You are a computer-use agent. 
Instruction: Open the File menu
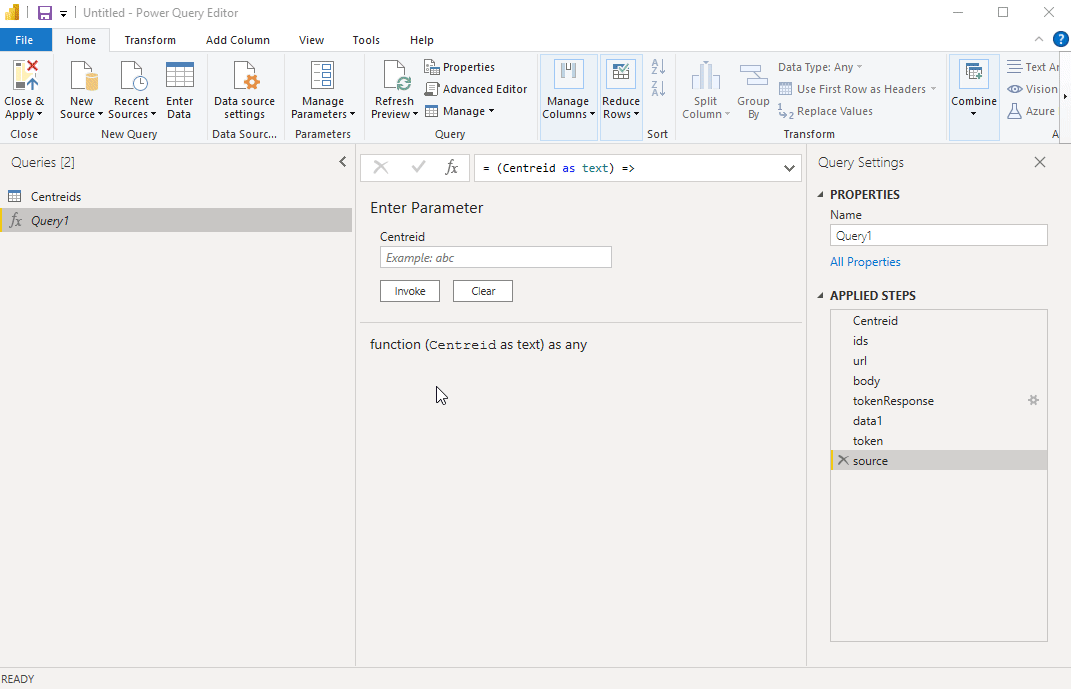25,40
